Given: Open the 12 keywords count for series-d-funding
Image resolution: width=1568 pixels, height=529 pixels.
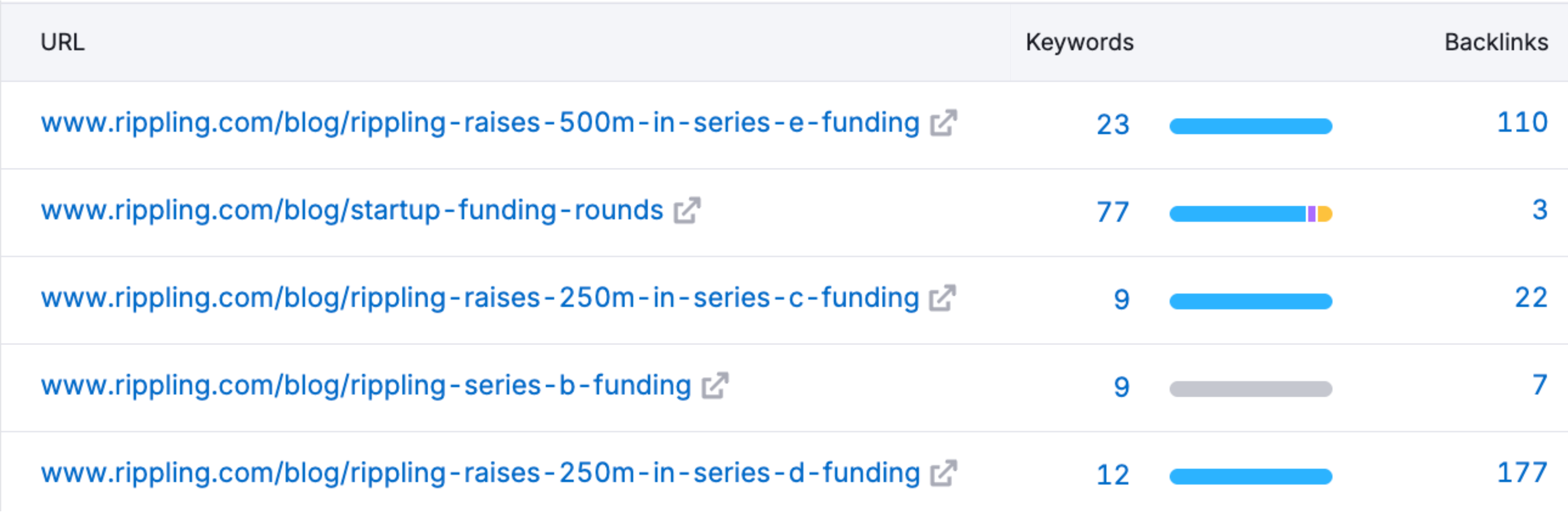Looking at the screenshot, I should point(1113,475).
